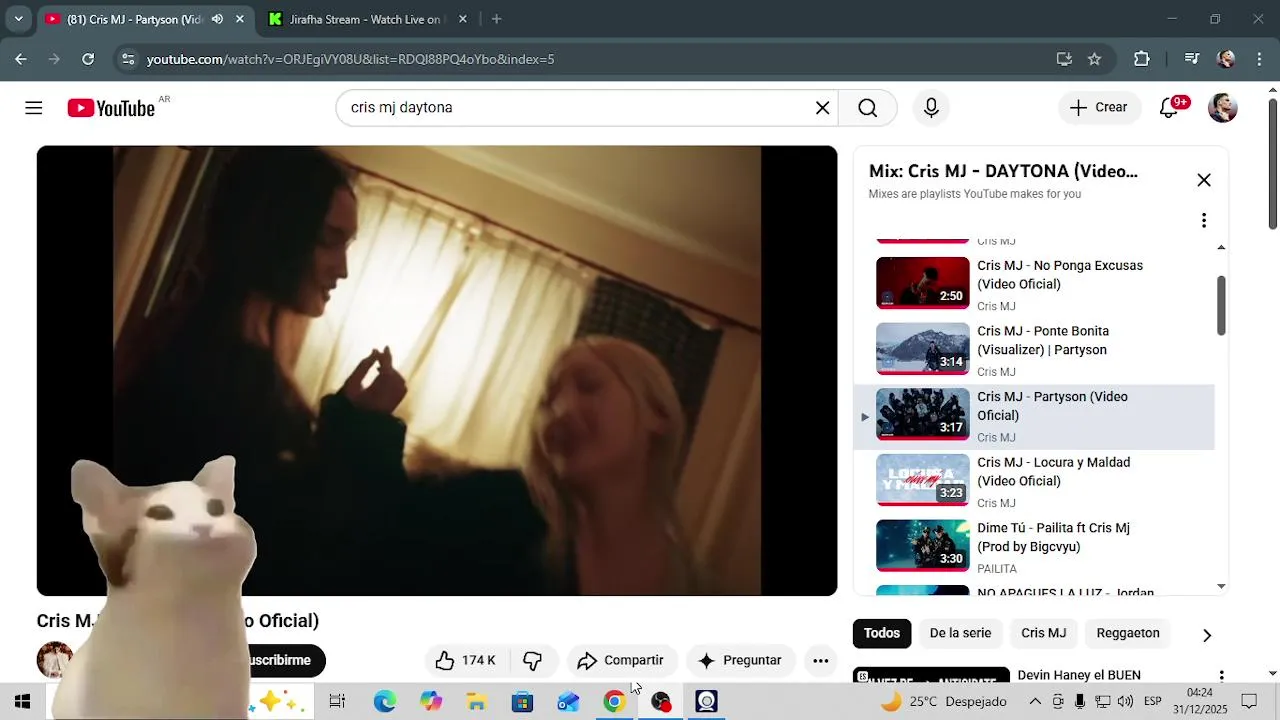Click the video player frame
The height and width of the screenshot is (720, 1280).
coord(437,371)
